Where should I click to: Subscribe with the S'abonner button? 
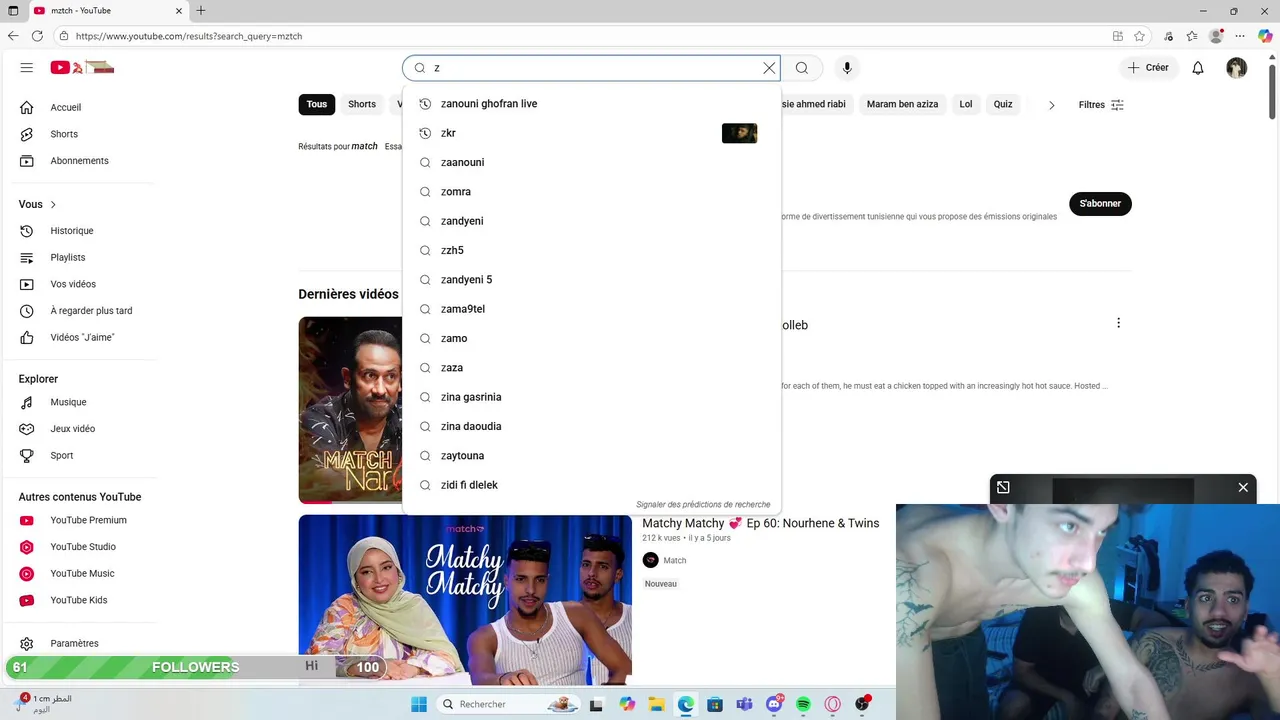pos(1100,203)
